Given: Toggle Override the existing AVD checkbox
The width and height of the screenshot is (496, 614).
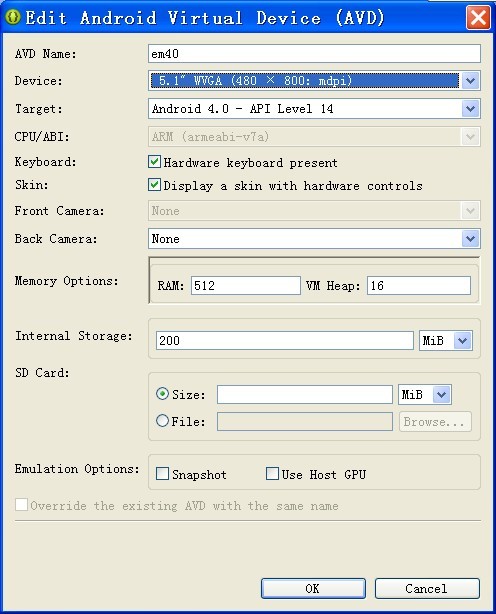Looking at the screenshot, I should coord(22,505).
